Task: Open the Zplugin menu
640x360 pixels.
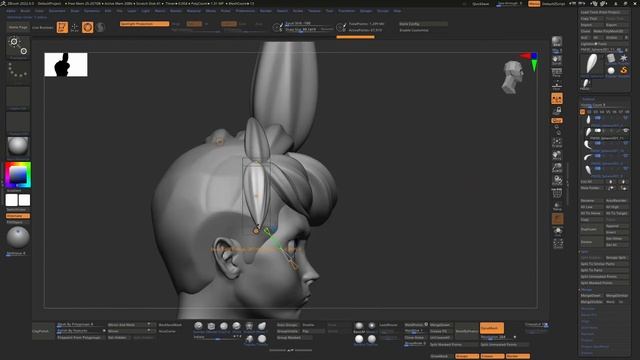Action: tap(366, 11)
